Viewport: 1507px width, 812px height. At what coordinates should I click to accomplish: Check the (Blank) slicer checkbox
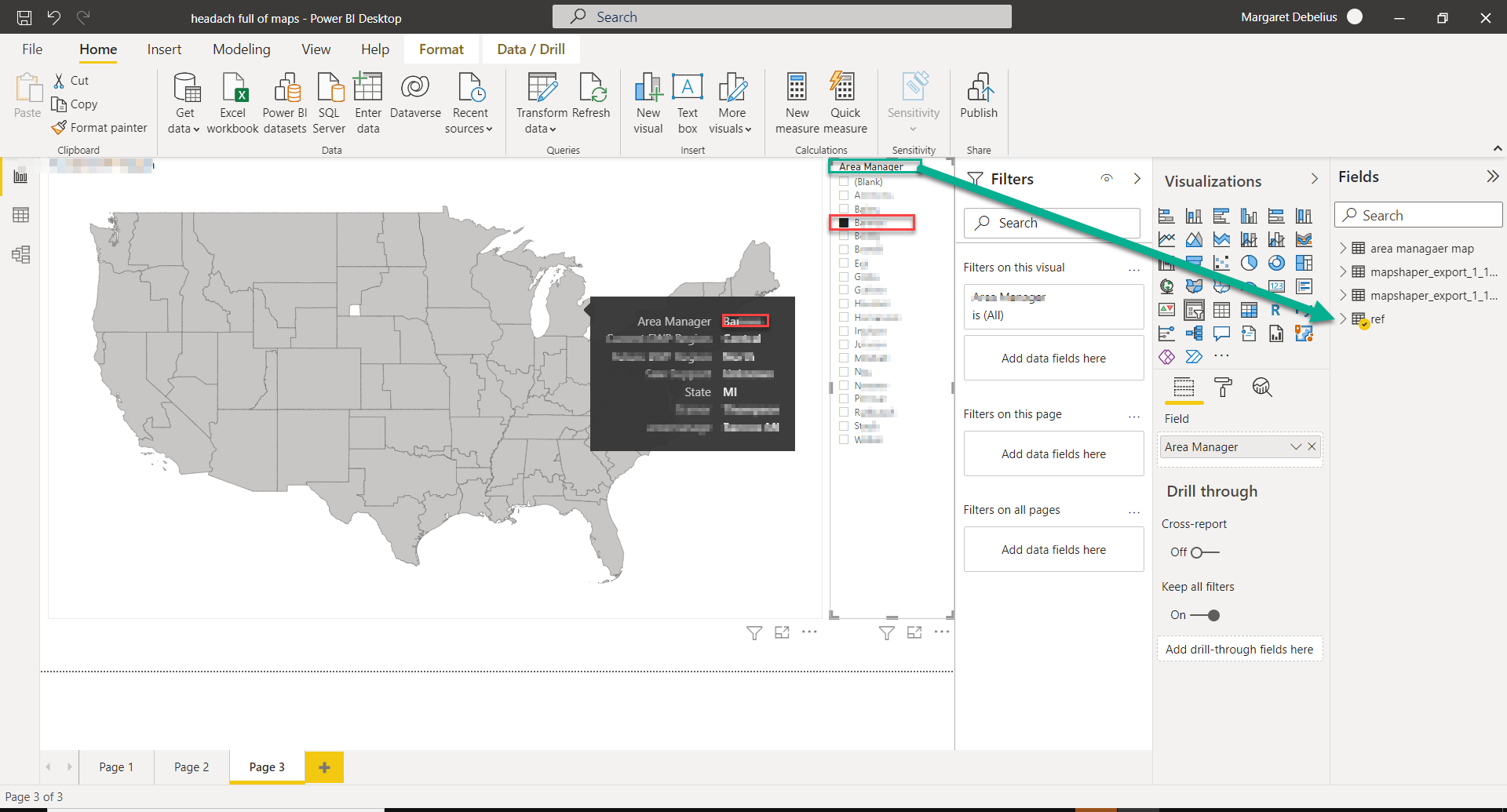[844, 182]
